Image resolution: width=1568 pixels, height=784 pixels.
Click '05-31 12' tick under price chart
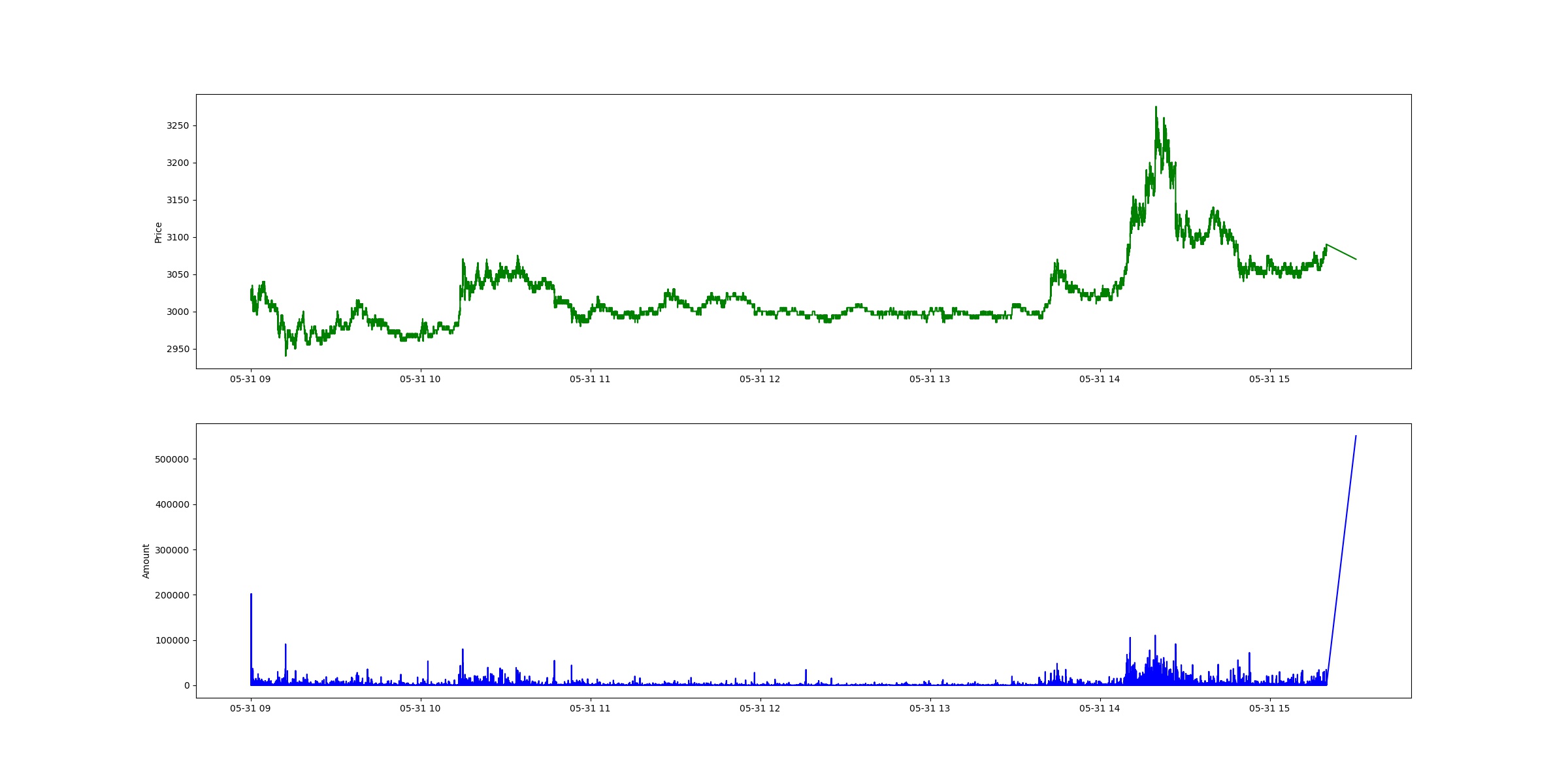pyautogui.click(x=760, y=379)
